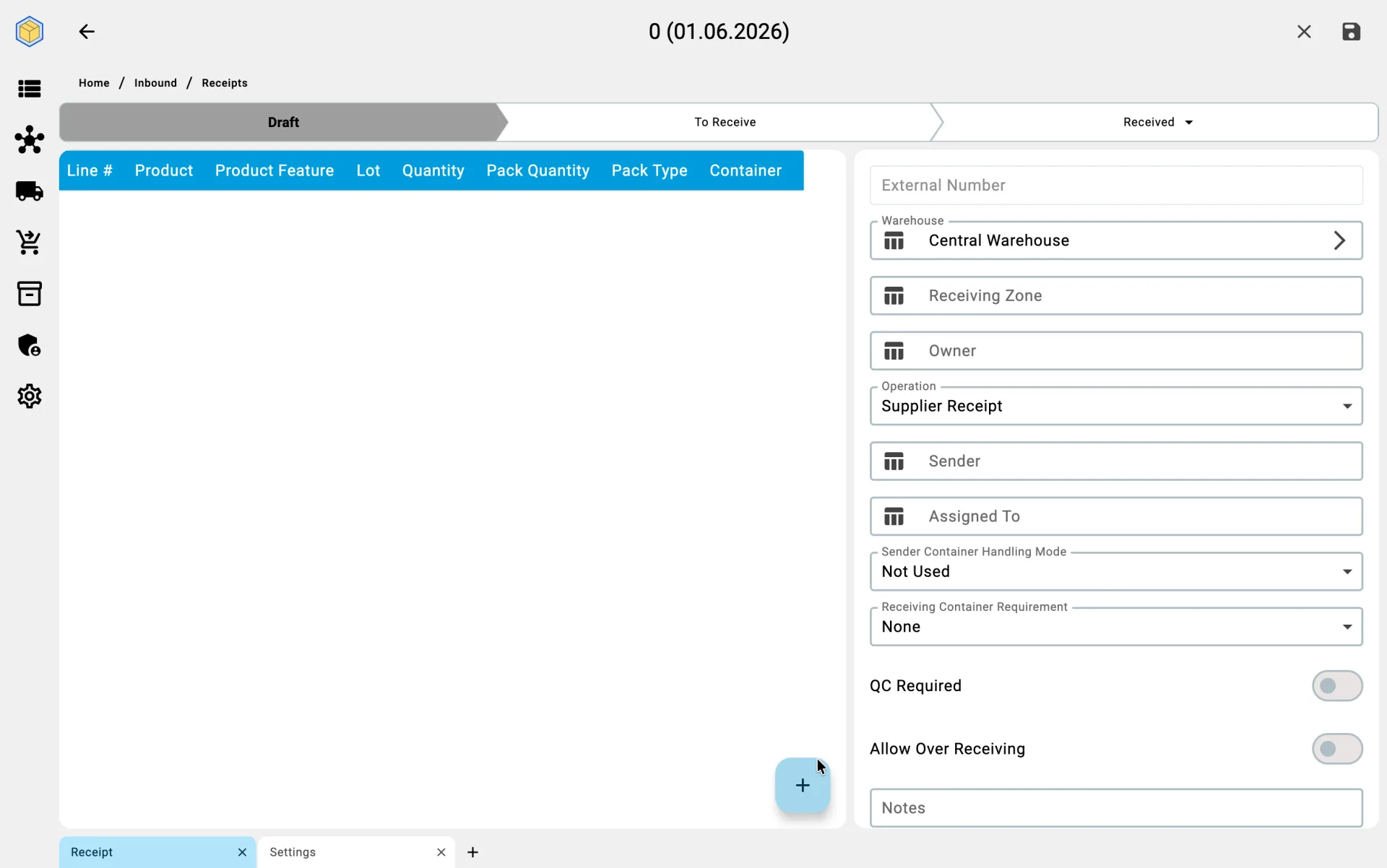1387x868 pixels.
Task: Click the Product column header
Action: pyautogui.click(x=164, y=170)
